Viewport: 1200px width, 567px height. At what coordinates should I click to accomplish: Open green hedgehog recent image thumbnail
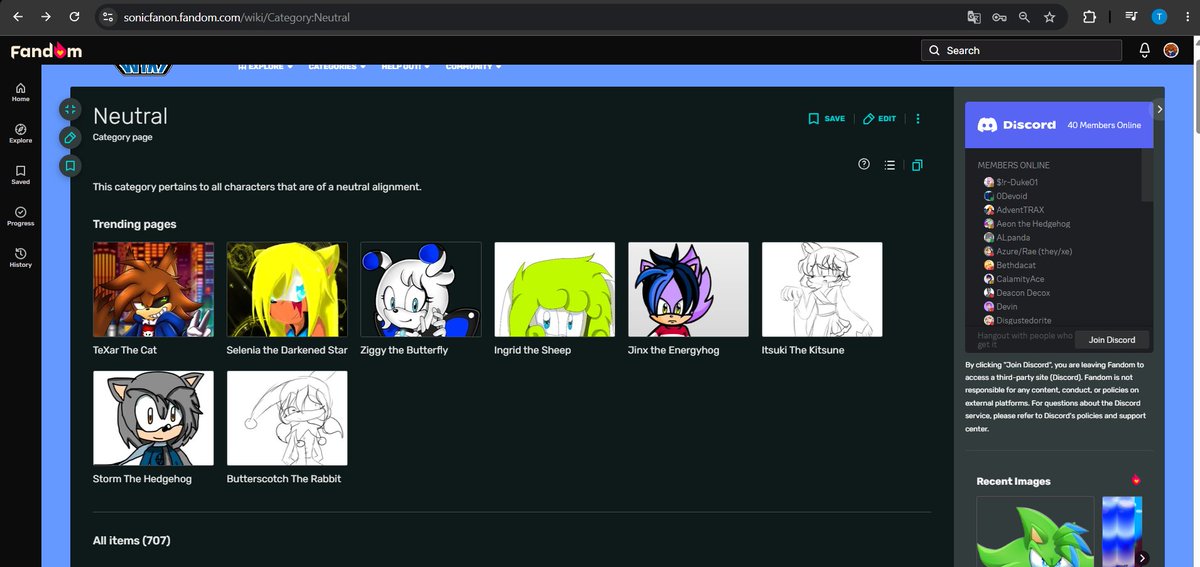point(1035,532)
